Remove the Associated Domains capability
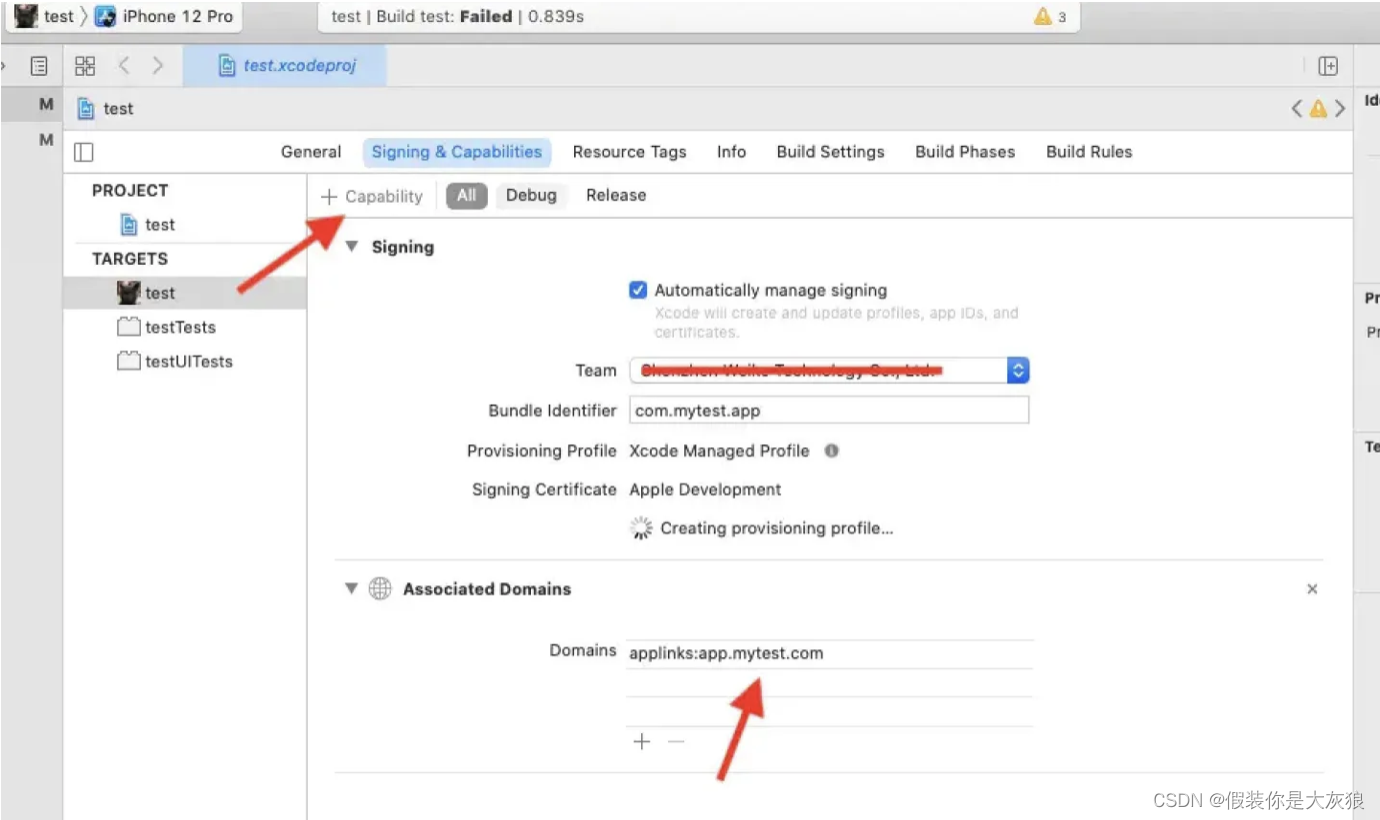This screenshot has height=820, width=1380. click(1312, 590)
